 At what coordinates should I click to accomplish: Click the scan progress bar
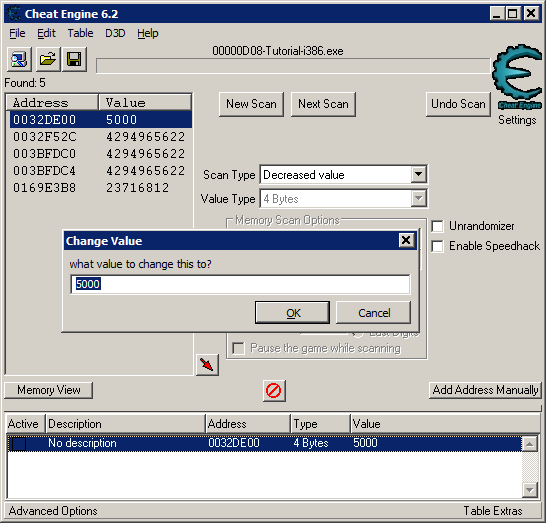pyautogui.click(x=293, y=66)
